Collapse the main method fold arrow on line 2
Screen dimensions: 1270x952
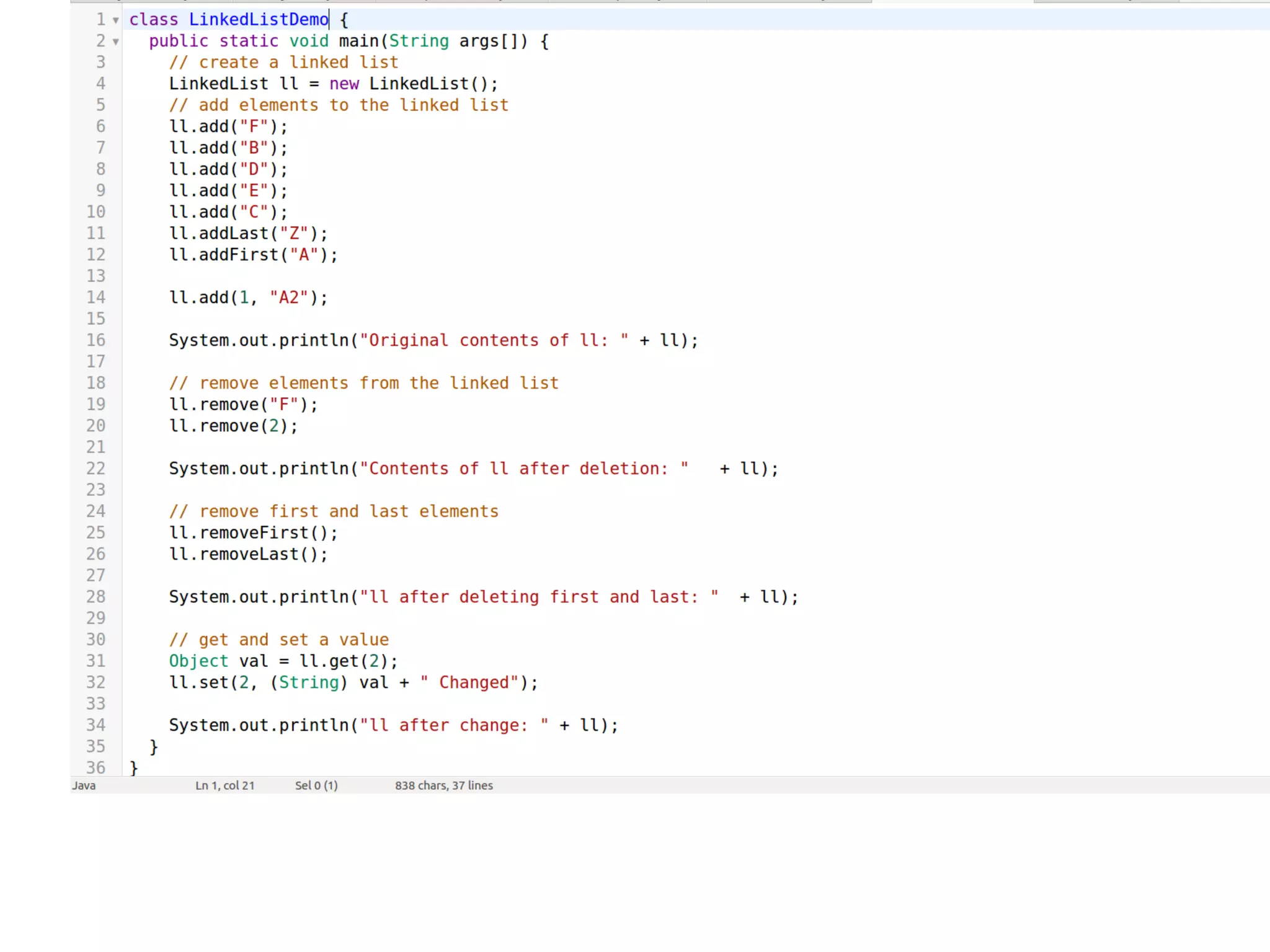115,42
